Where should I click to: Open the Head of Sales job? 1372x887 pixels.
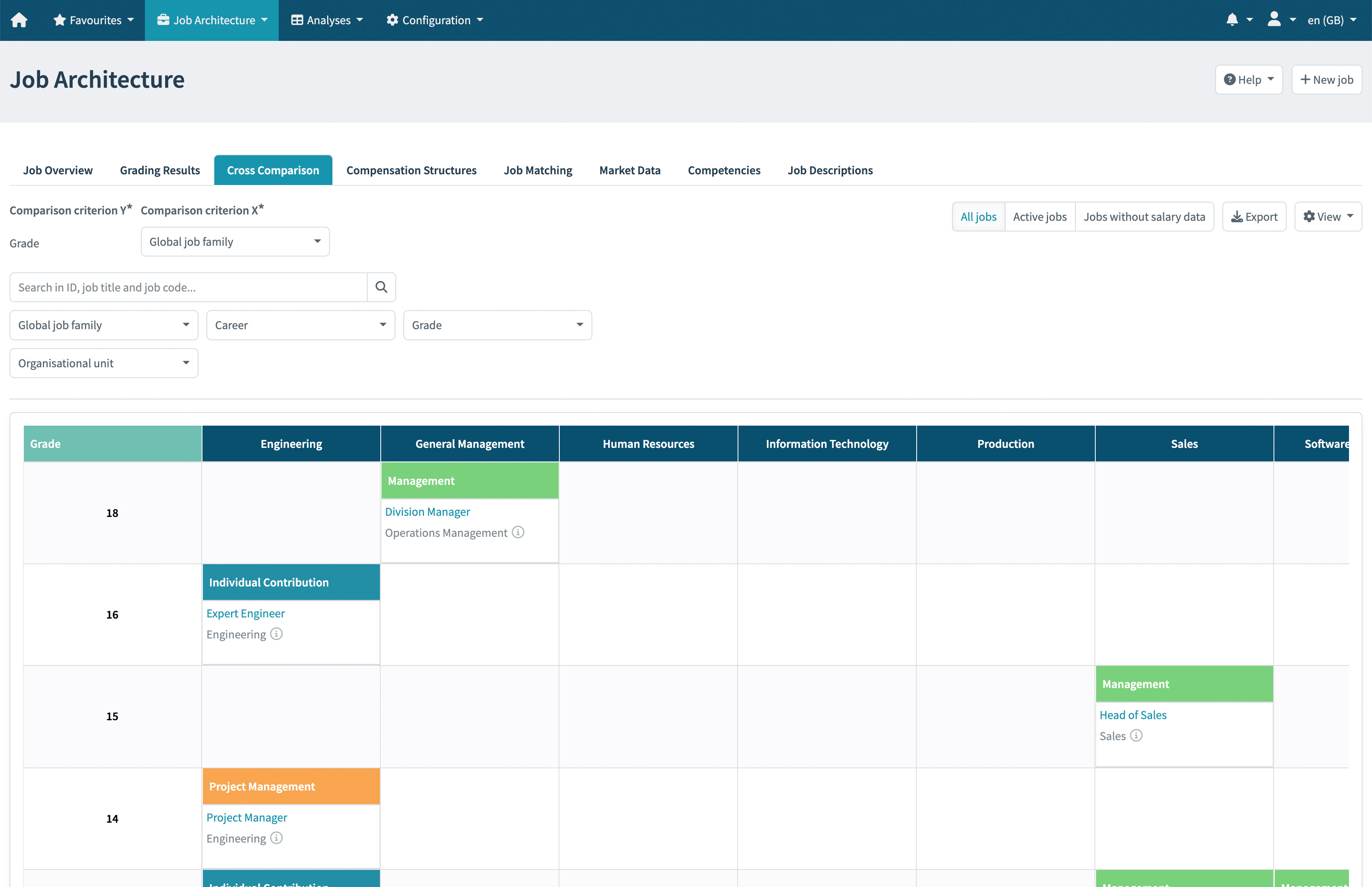[x=1133, y=715]
